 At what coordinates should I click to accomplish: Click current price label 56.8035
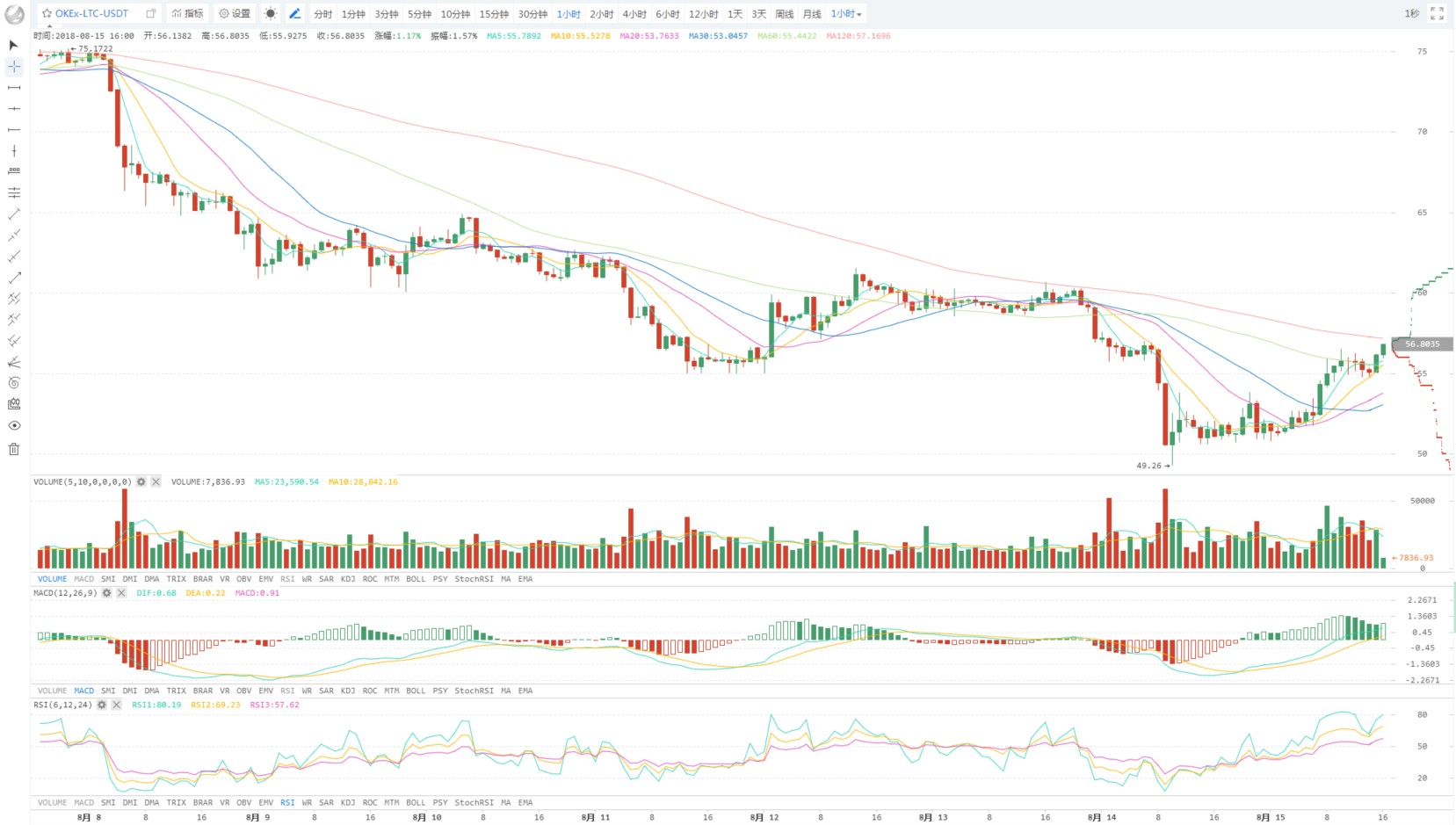pyautogui.click(x=1422, y=344)
